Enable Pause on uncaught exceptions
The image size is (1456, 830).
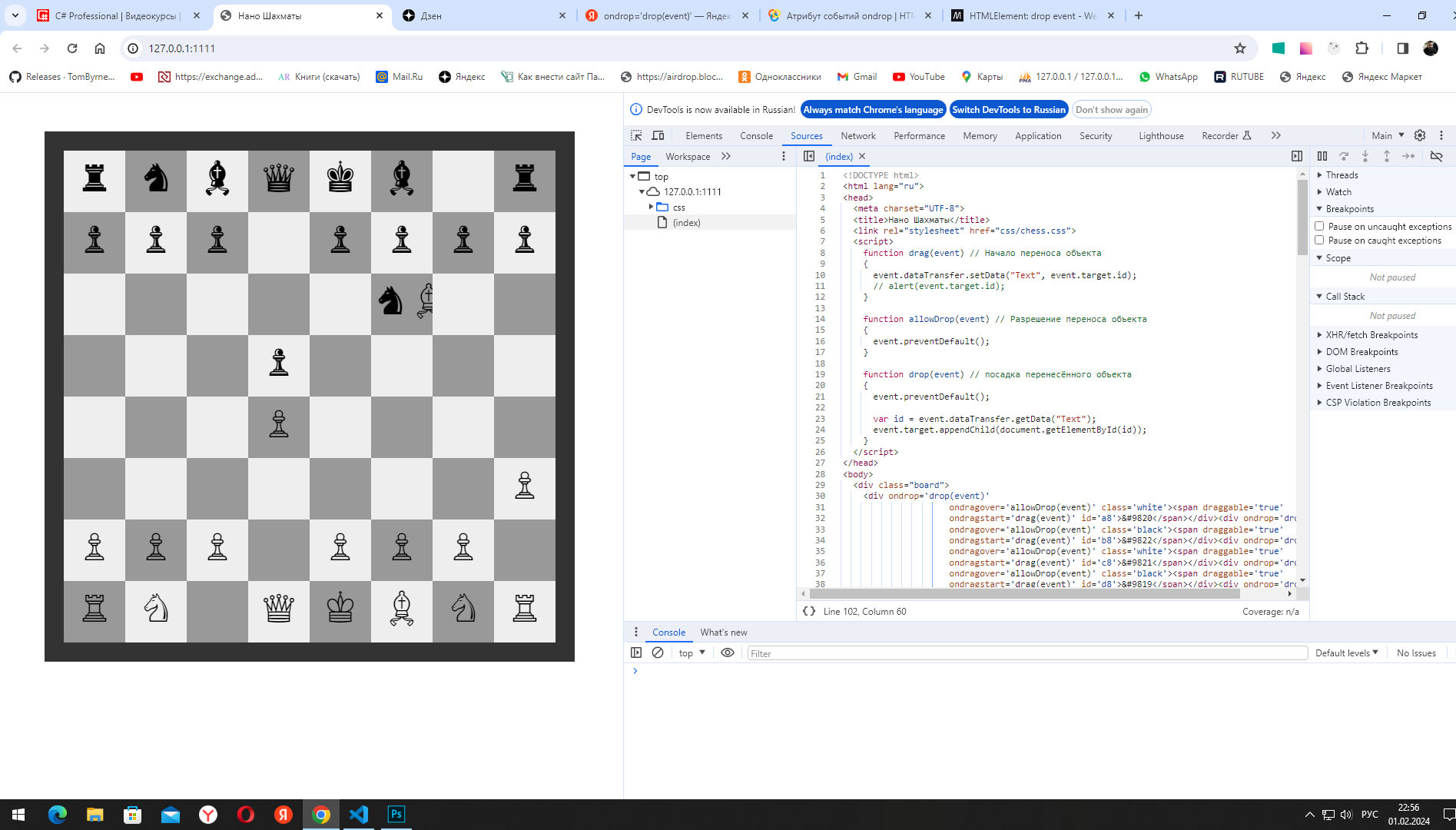click(1319, 226)
